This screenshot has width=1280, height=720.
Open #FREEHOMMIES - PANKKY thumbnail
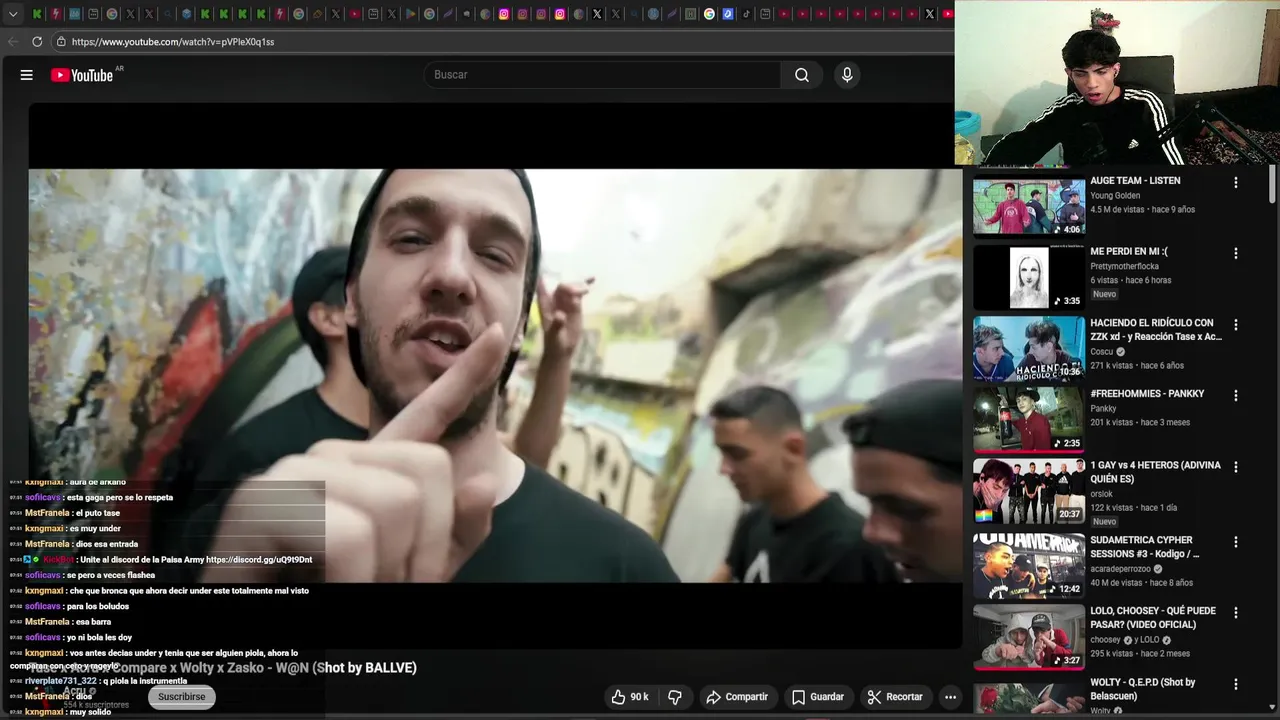pos(1029,419)
